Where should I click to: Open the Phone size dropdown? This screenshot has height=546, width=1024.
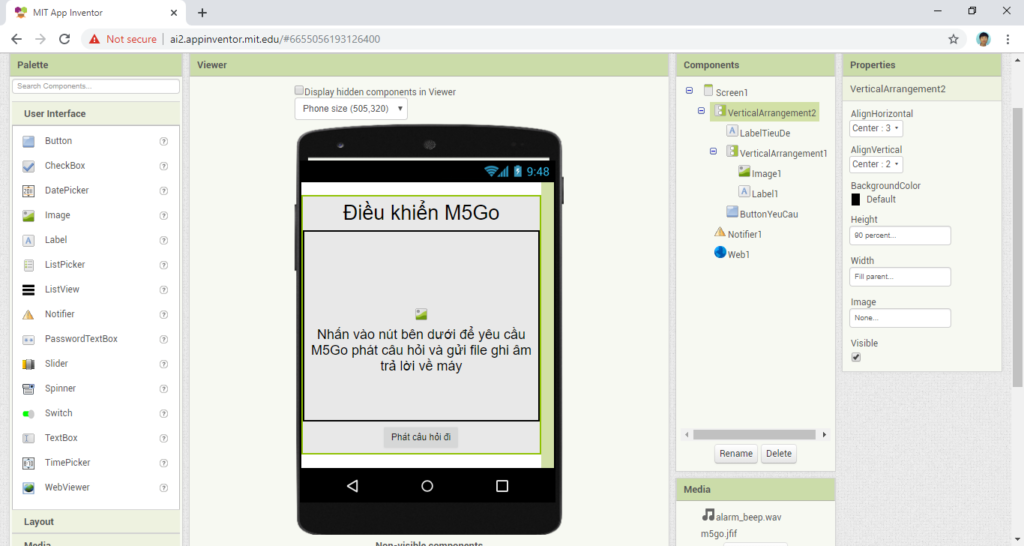coord(351,108)
